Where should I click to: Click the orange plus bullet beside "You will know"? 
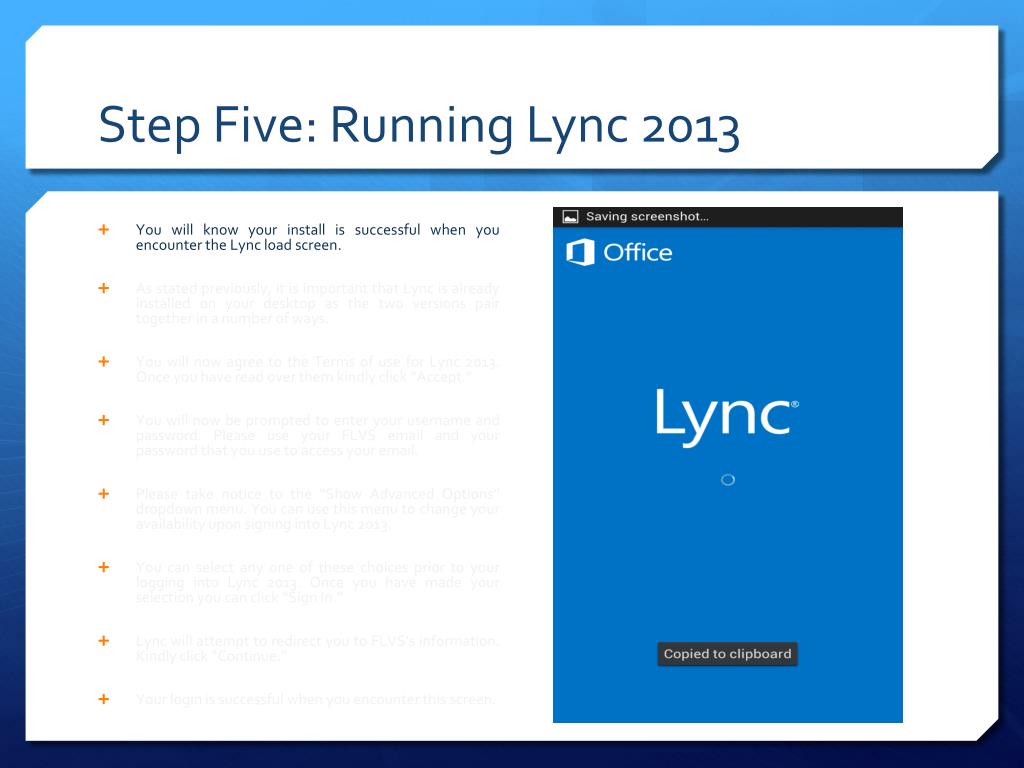pos(103,229)
